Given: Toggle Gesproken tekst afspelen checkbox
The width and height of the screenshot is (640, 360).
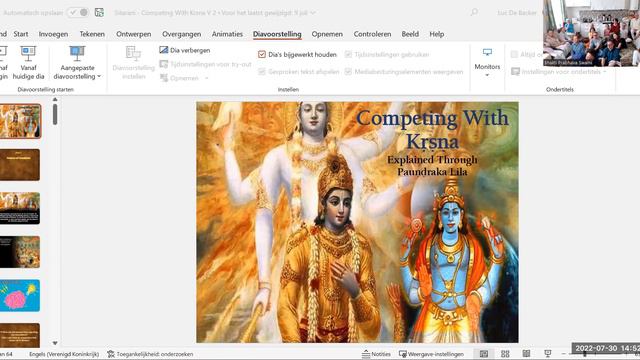Looking at the screenshot, I should (x=262, y=71).
